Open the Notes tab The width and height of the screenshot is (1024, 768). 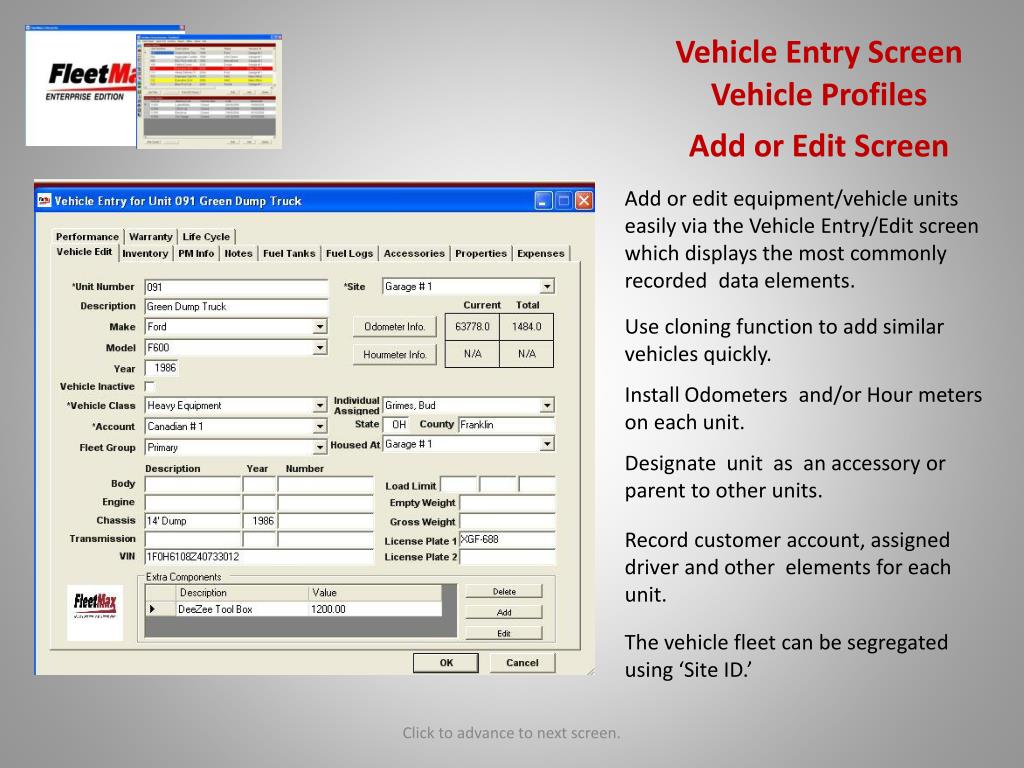click(238, 253)
